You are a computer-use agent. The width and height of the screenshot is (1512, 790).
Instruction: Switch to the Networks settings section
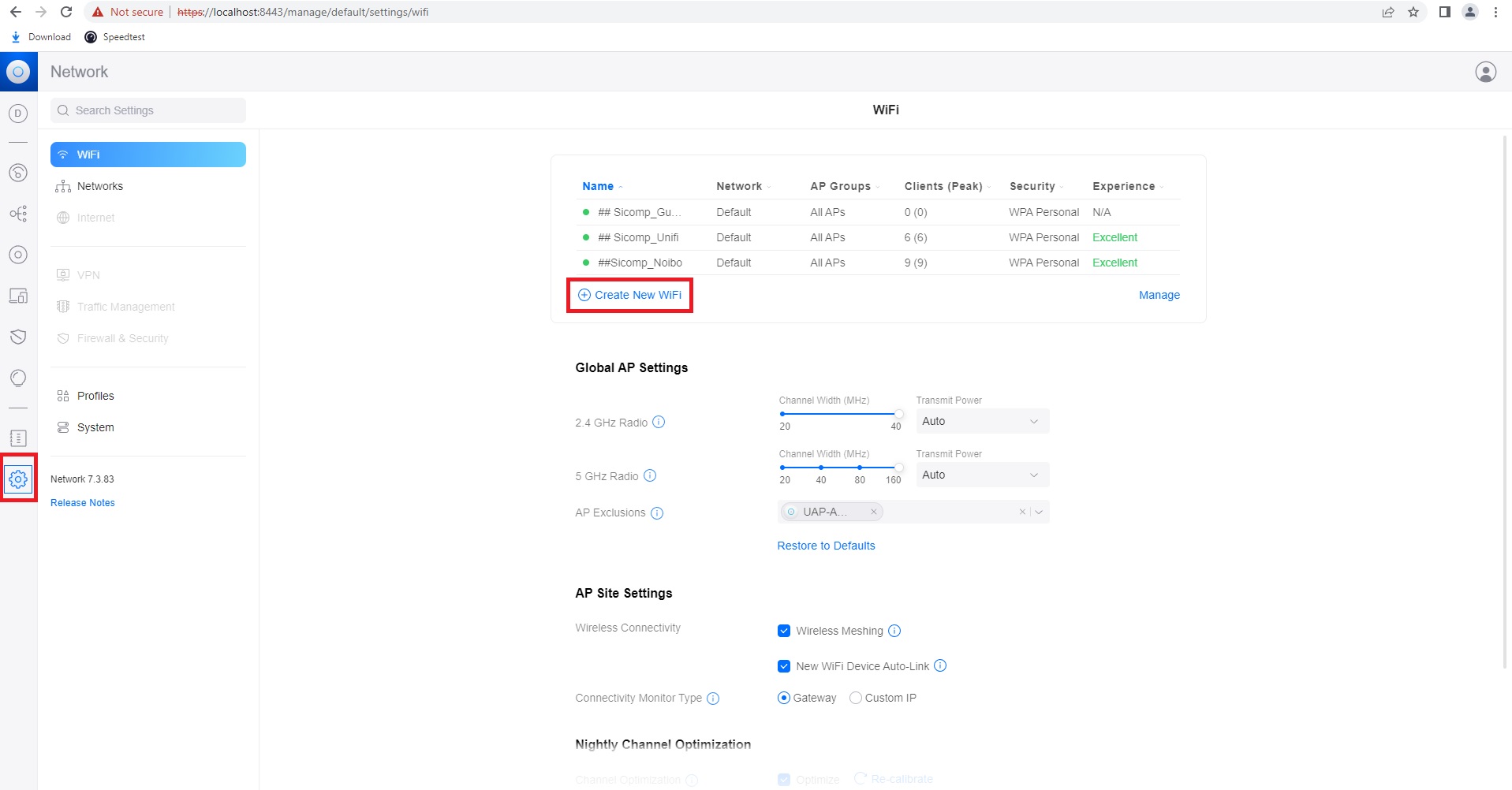100,186
